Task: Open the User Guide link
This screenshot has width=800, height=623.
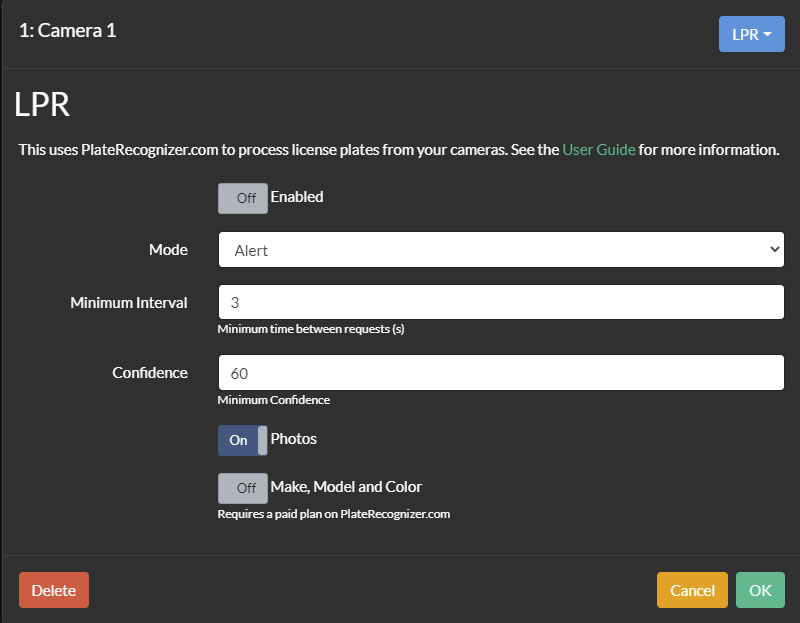Action: pos(598,149)
